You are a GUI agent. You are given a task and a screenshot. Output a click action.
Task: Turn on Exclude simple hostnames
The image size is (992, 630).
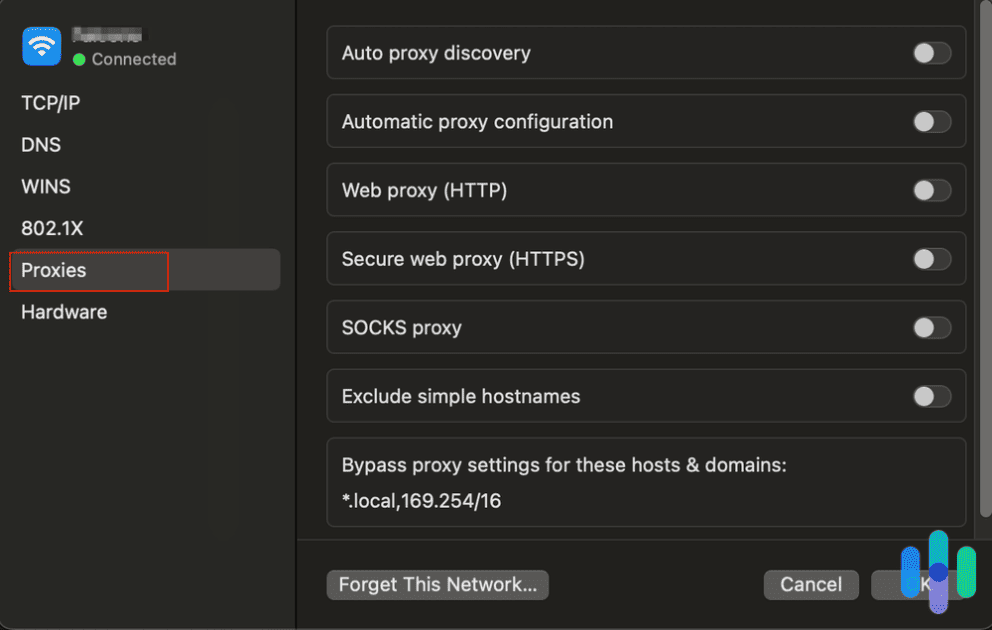tap(931, 396)
